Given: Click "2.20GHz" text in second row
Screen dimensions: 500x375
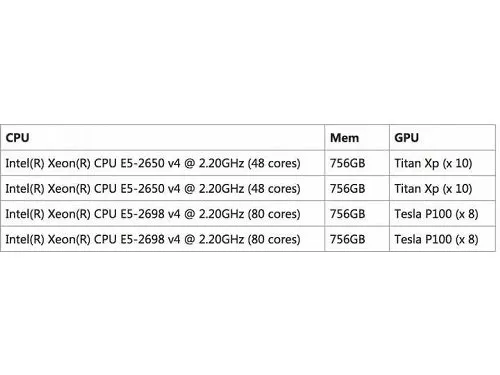Looking at the screenshot, I should coord(221,189).
